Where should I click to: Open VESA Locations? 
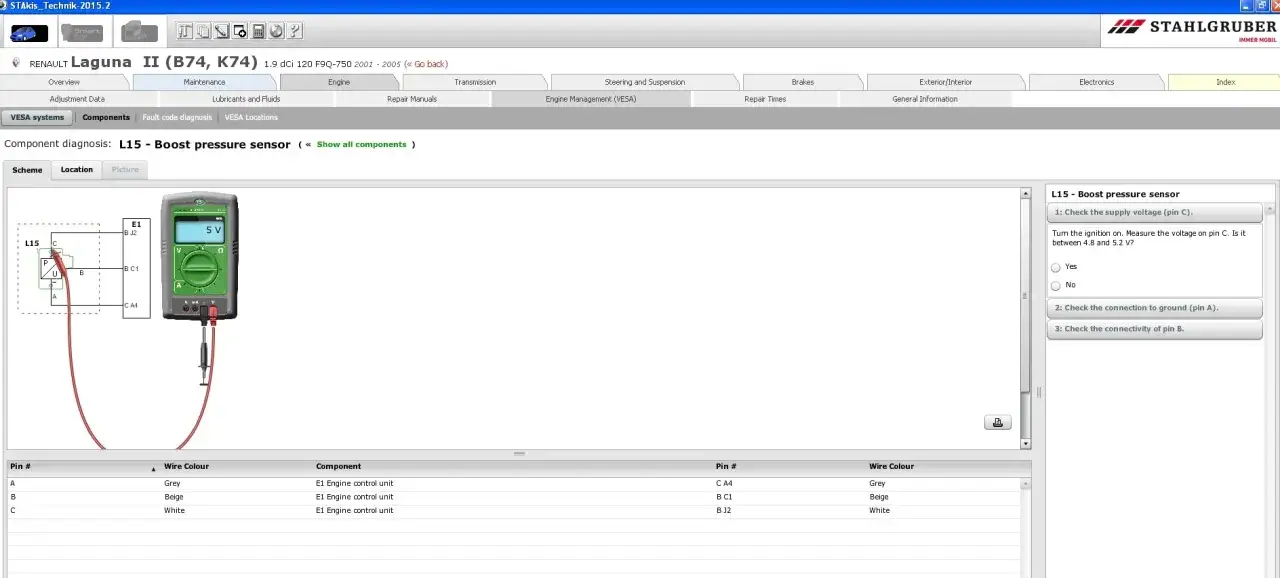point(251,118)
